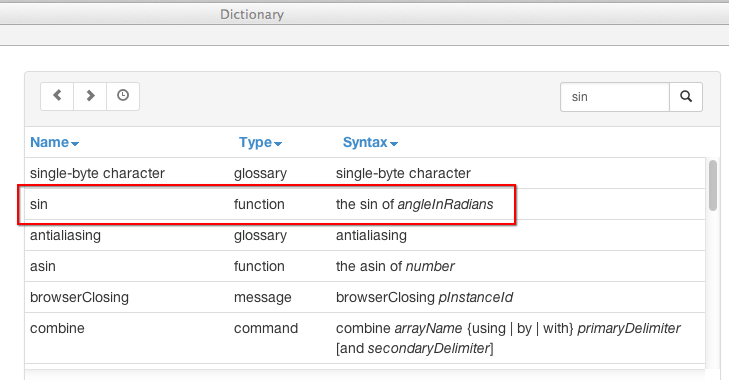Image resolution: width=729 pixels, height=380 pixels.
Task: Select the 'browserClosing' name cell
Action: [79, 298]
